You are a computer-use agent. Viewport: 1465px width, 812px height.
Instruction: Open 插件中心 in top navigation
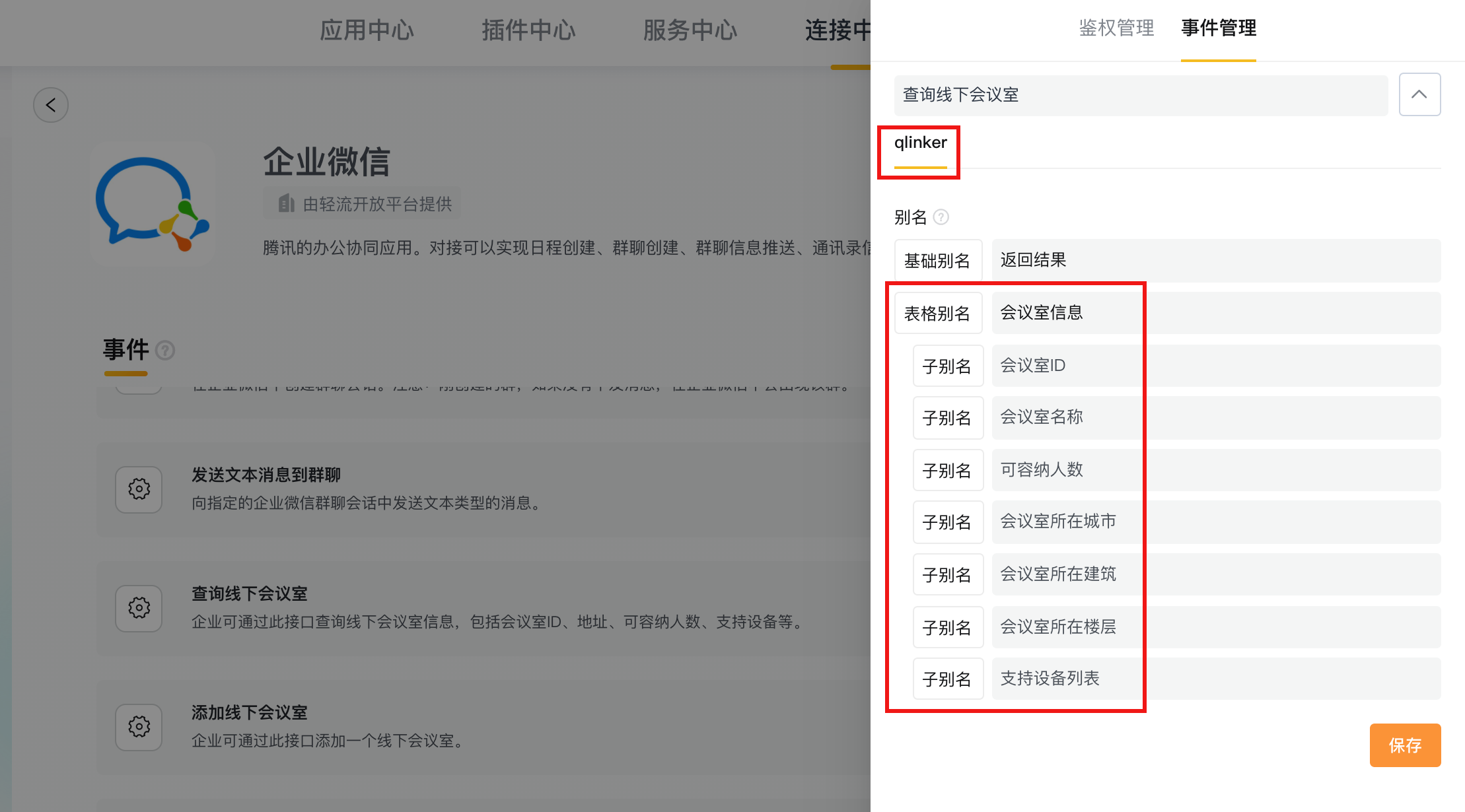pyautogui.click(x=528, y=30)
